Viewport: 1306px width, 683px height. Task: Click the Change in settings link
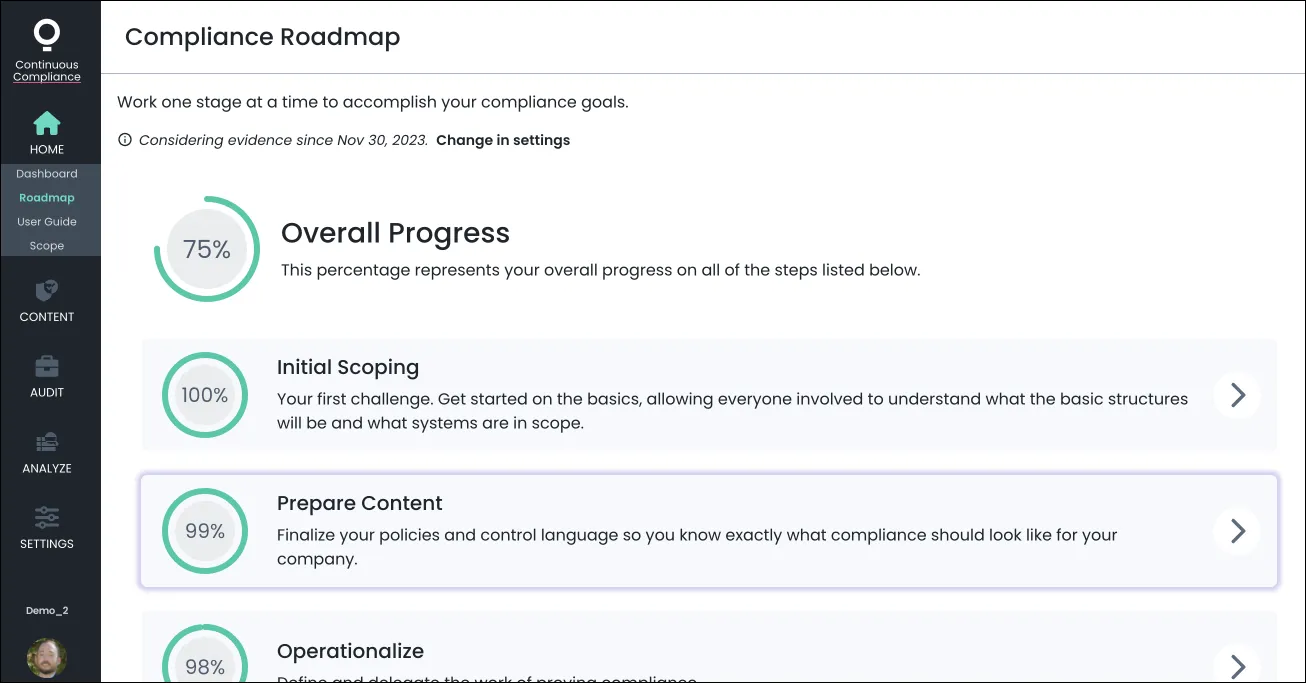(502, 140)
